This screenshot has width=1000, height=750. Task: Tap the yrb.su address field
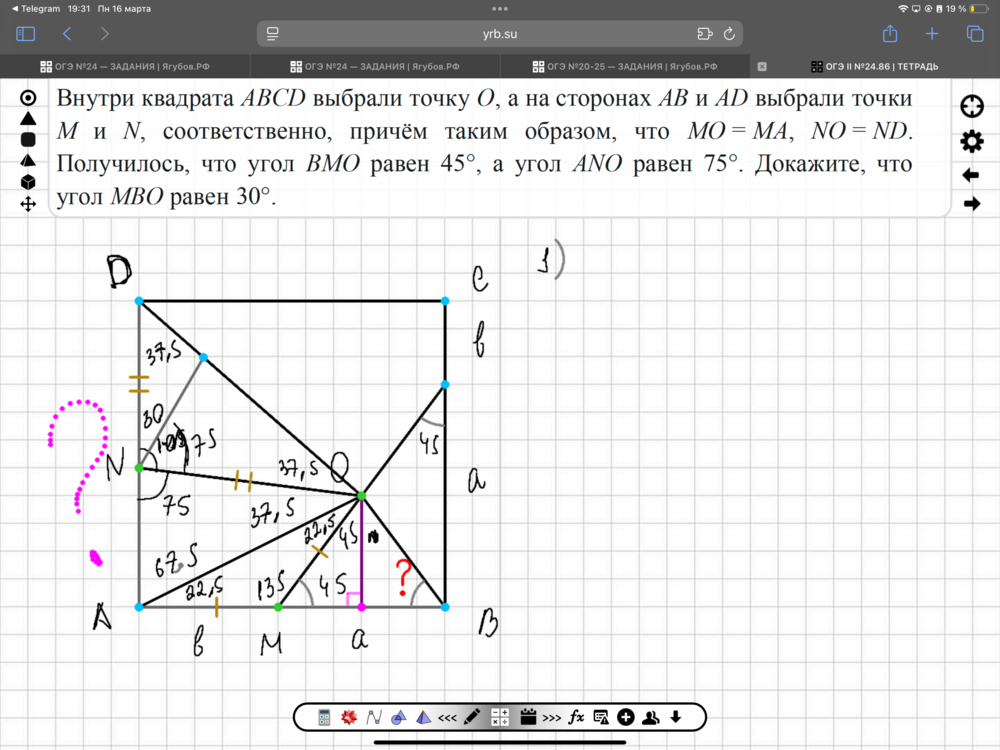click(500, 34)
